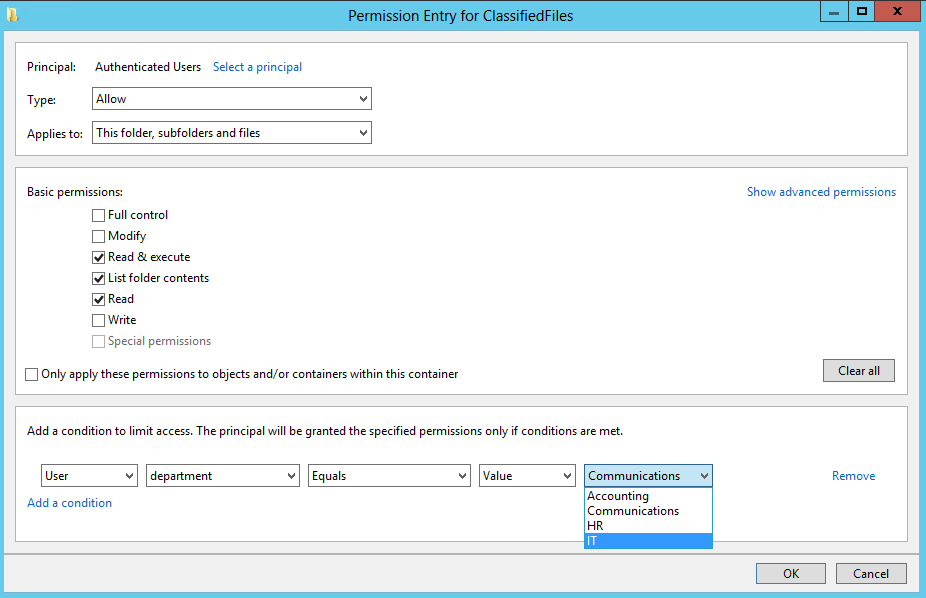Open the Type dropdown set to Allow

(x=231, y=99)
